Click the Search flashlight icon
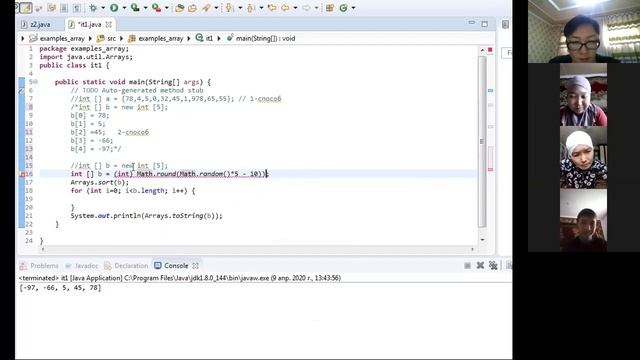The height and width of the screenshot is (360, 640). click(206, 8)
